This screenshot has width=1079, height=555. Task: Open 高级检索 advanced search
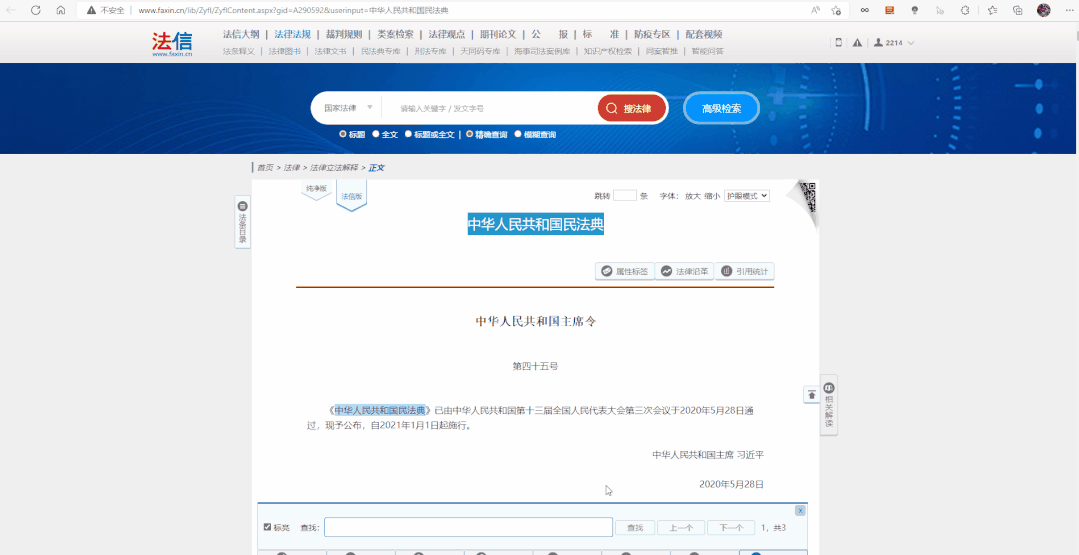[721, 108]
